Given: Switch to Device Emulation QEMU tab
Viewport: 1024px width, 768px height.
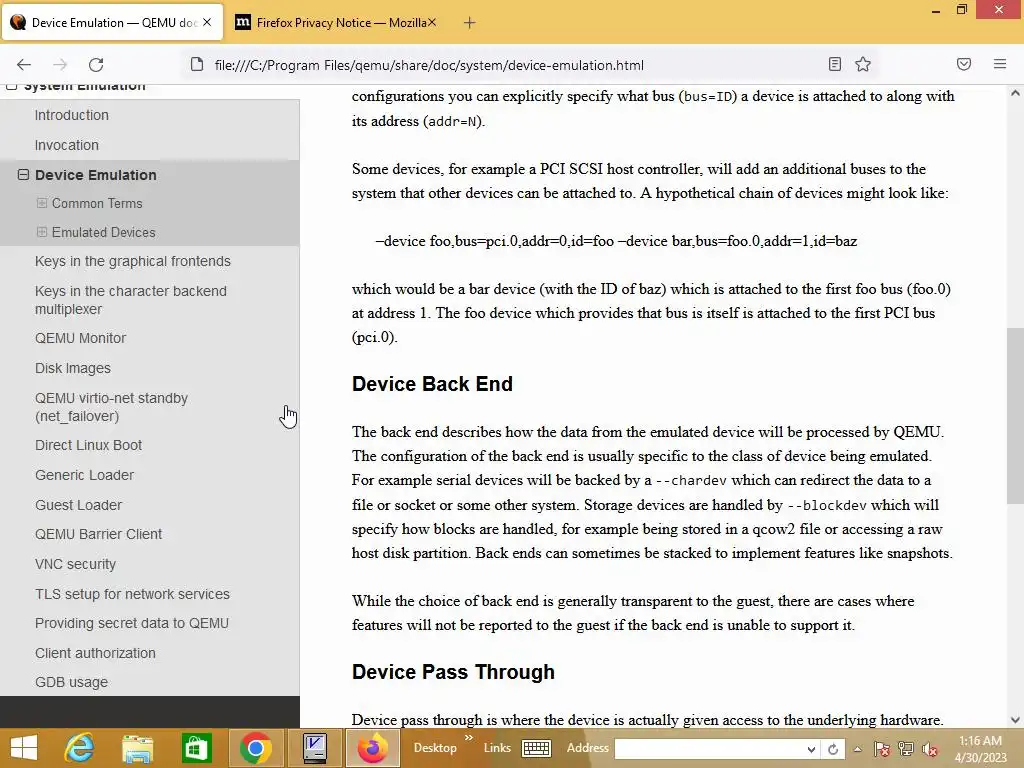Looking at the screenshot, I should (x=112, y=23).
